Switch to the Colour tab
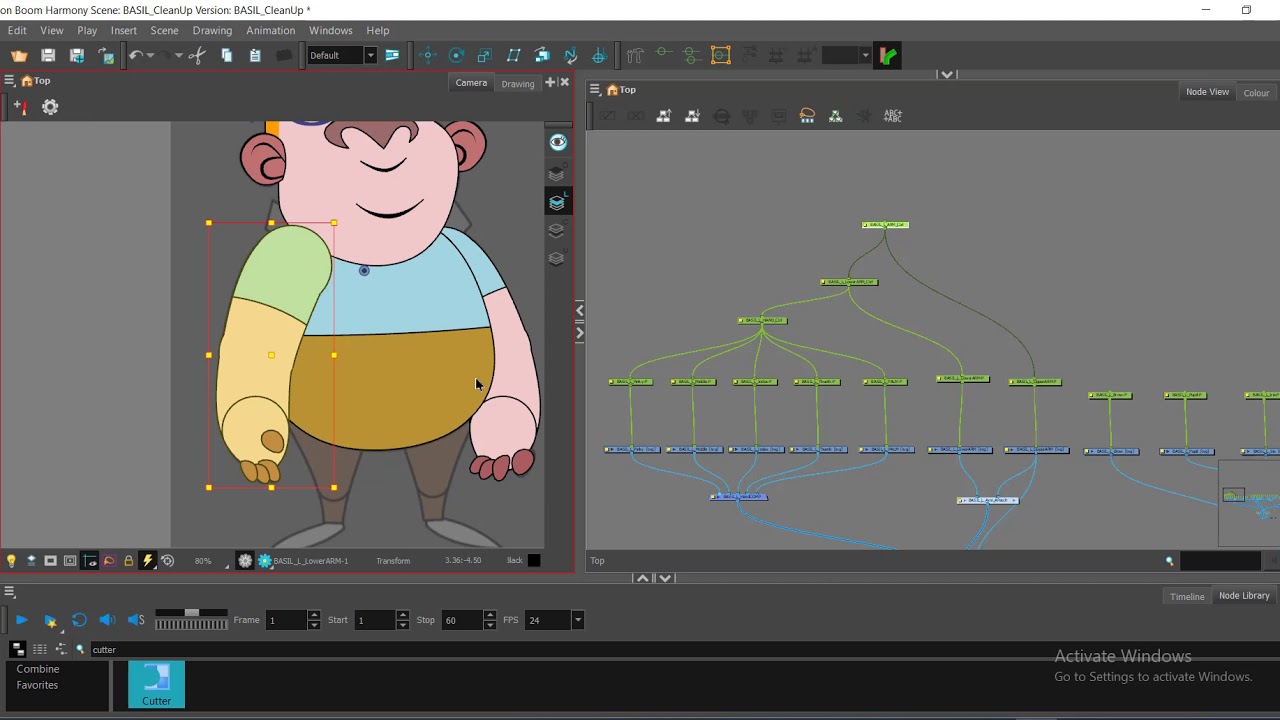This screenshot has height=720, width=1280. (x=1256, y=92)
